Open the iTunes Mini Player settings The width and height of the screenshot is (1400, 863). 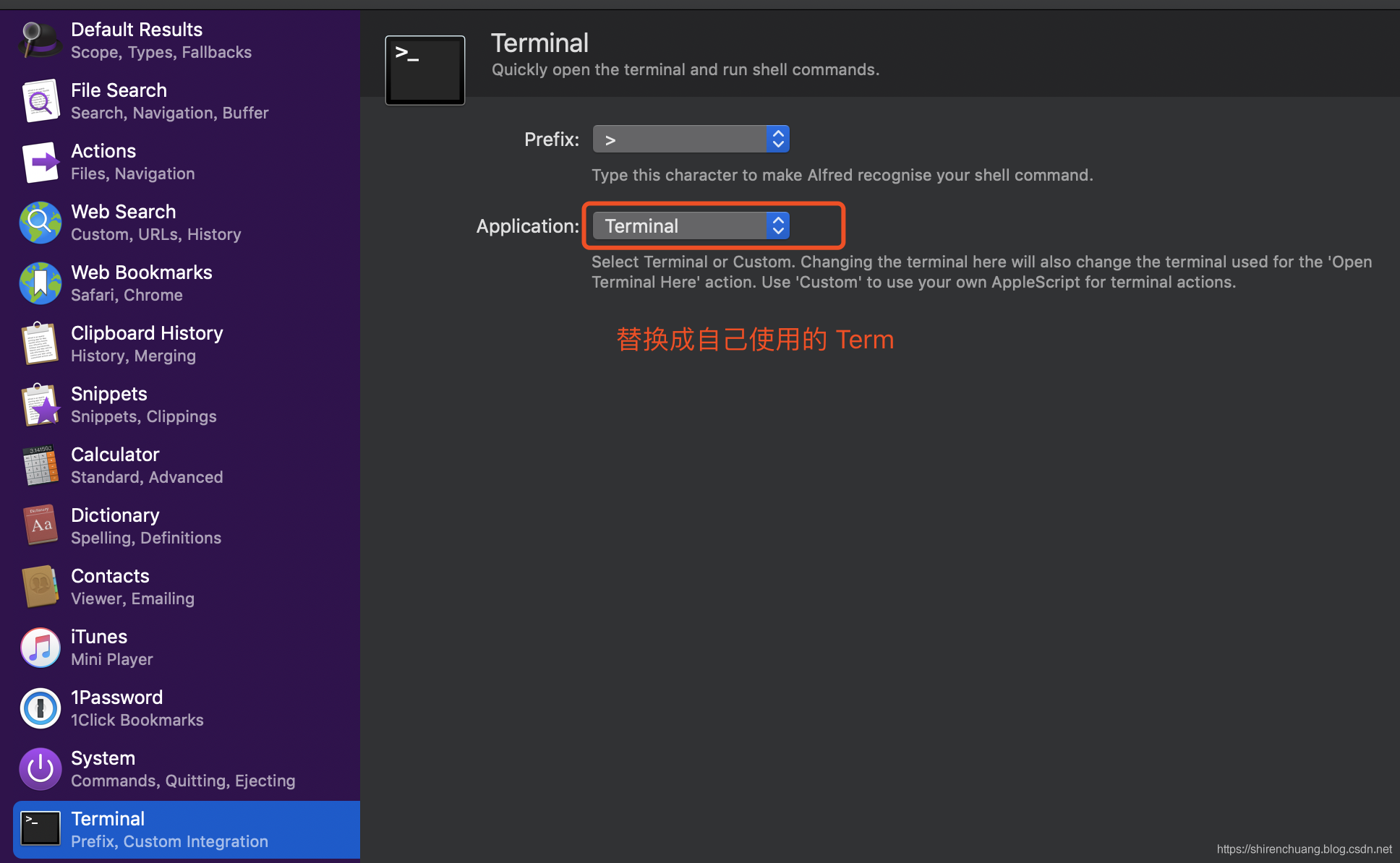187,647
